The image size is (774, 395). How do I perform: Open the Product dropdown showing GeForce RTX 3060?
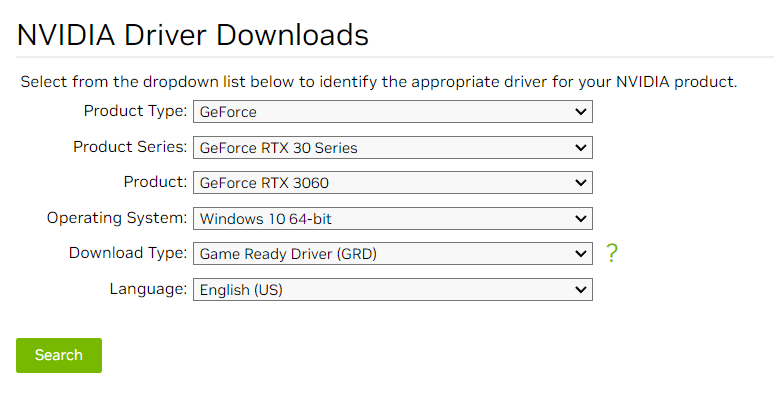[392, 183]
